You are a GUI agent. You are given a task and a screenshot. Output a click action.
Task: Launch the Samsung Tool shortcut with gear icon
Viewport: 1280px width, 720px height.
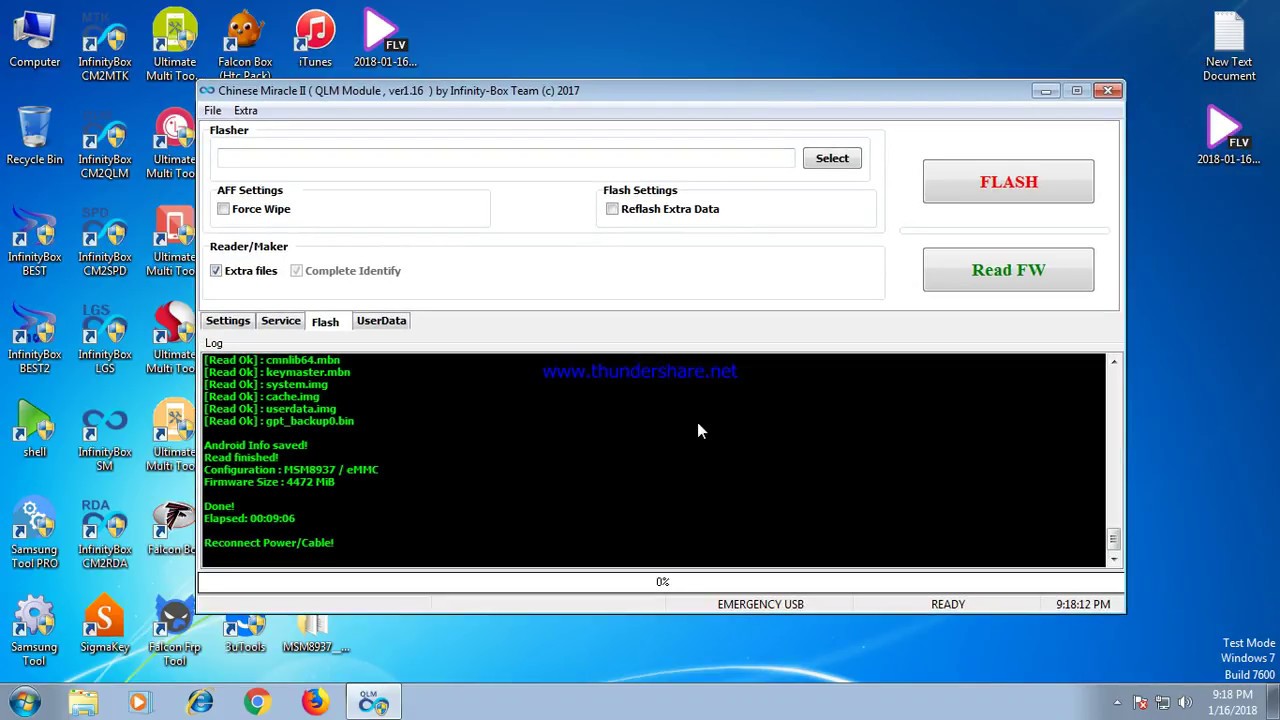tap(35, 632)
